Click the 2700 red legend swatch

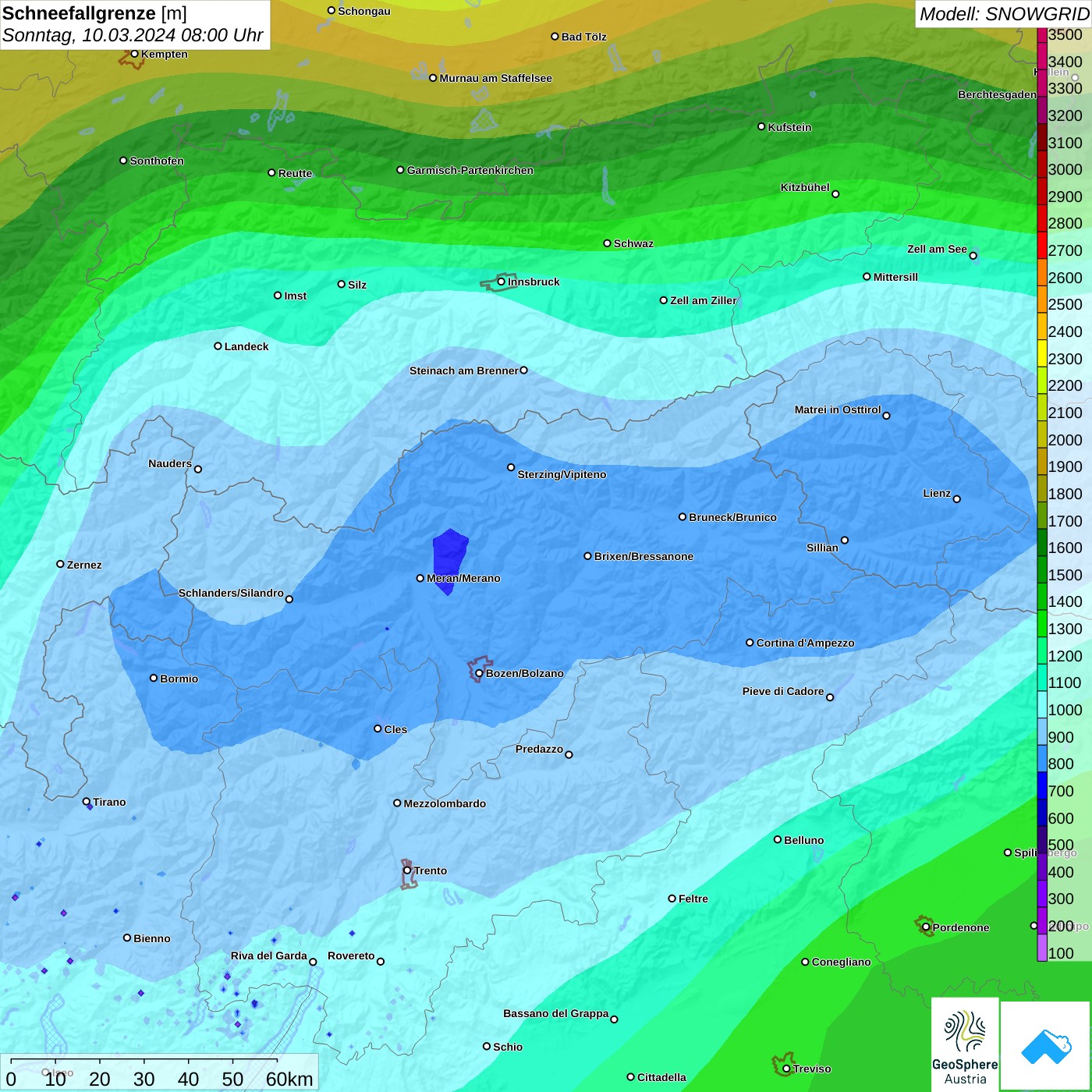coord(1042,245)
